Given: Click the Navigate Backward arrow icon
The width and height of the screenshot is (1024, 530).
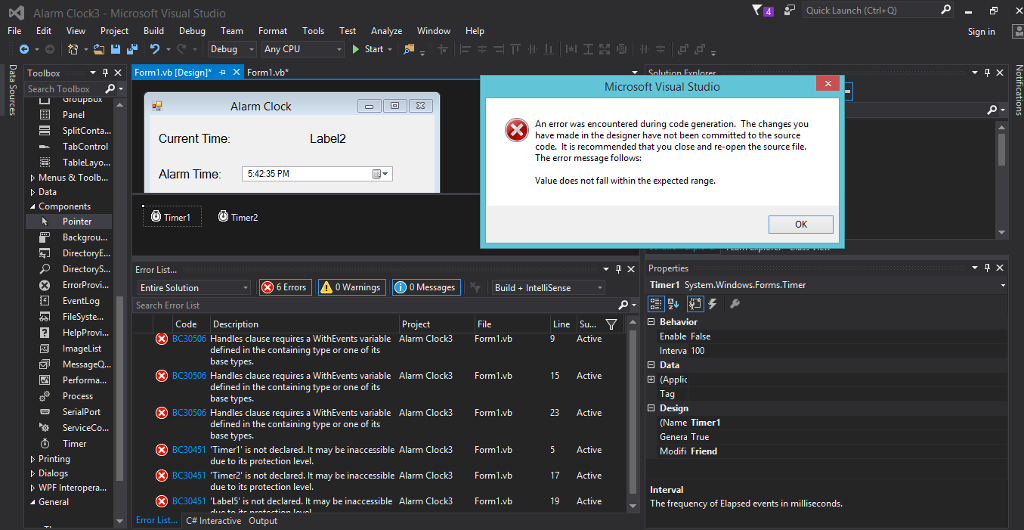Looking at the screenshot, I should 24,49.
